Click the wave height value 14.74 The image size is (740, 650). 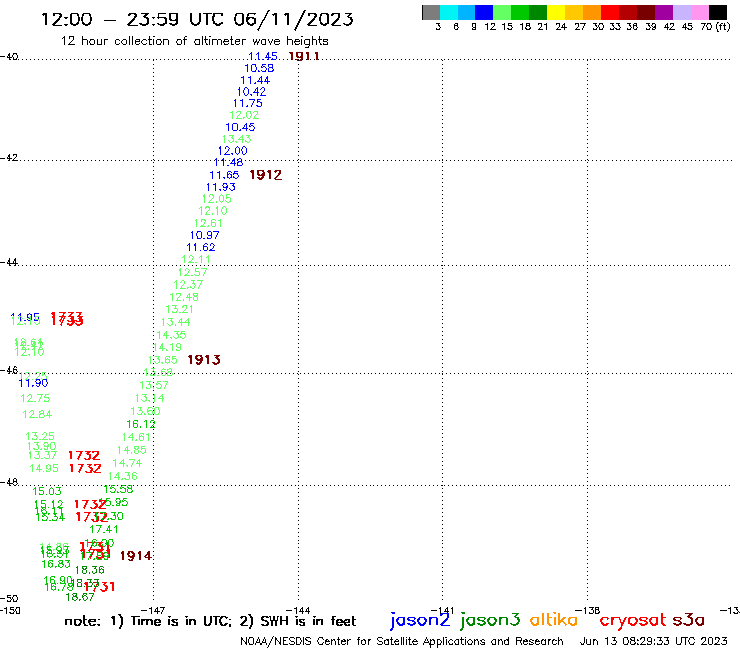[127, 463]
